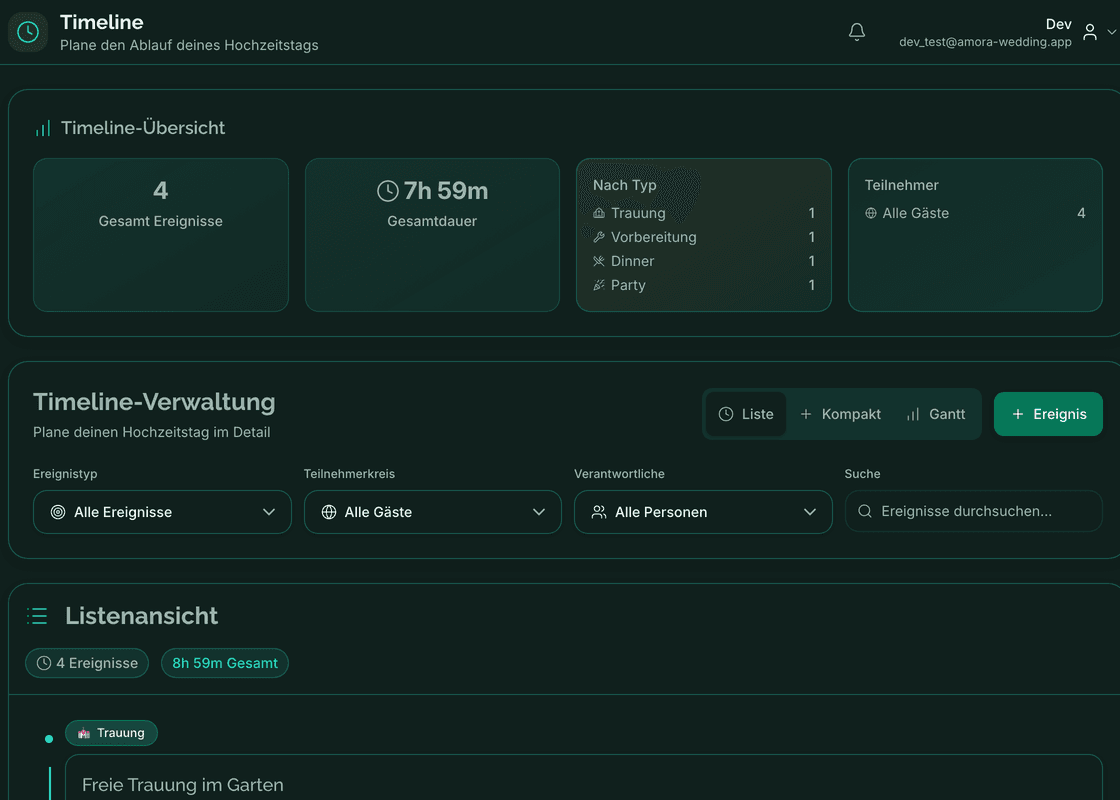Click the clock icon on the Liste tab
The image size is (1120, 800).
[726, 414]
